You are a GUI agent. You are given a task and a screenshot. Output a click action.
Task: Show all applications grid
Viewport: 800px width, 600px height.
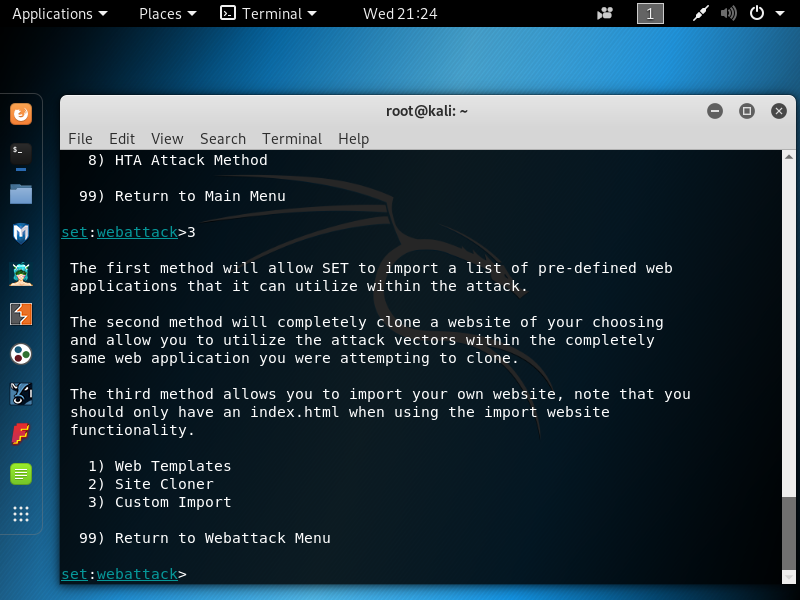point(21,514)
